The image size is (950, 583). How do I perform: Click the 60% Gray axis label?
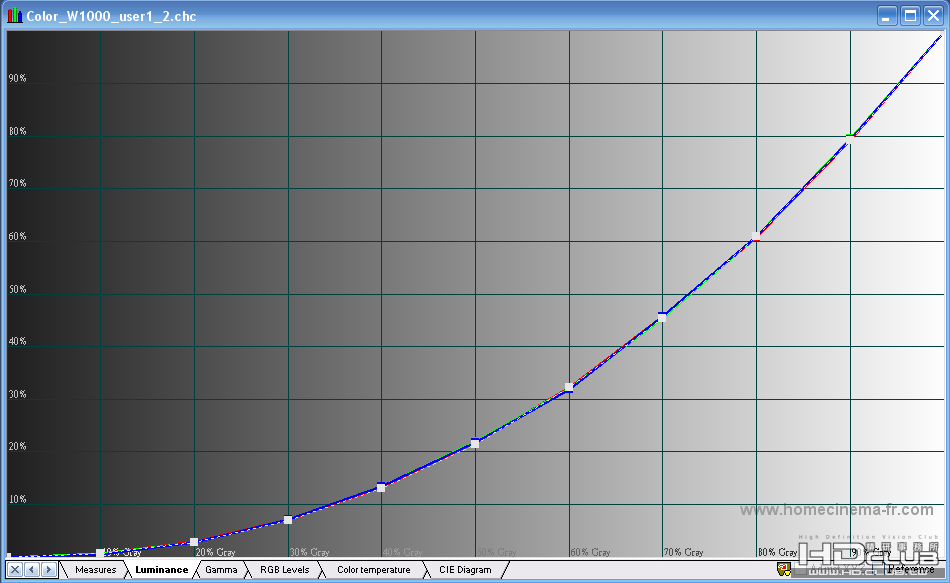tap(591, 552)
